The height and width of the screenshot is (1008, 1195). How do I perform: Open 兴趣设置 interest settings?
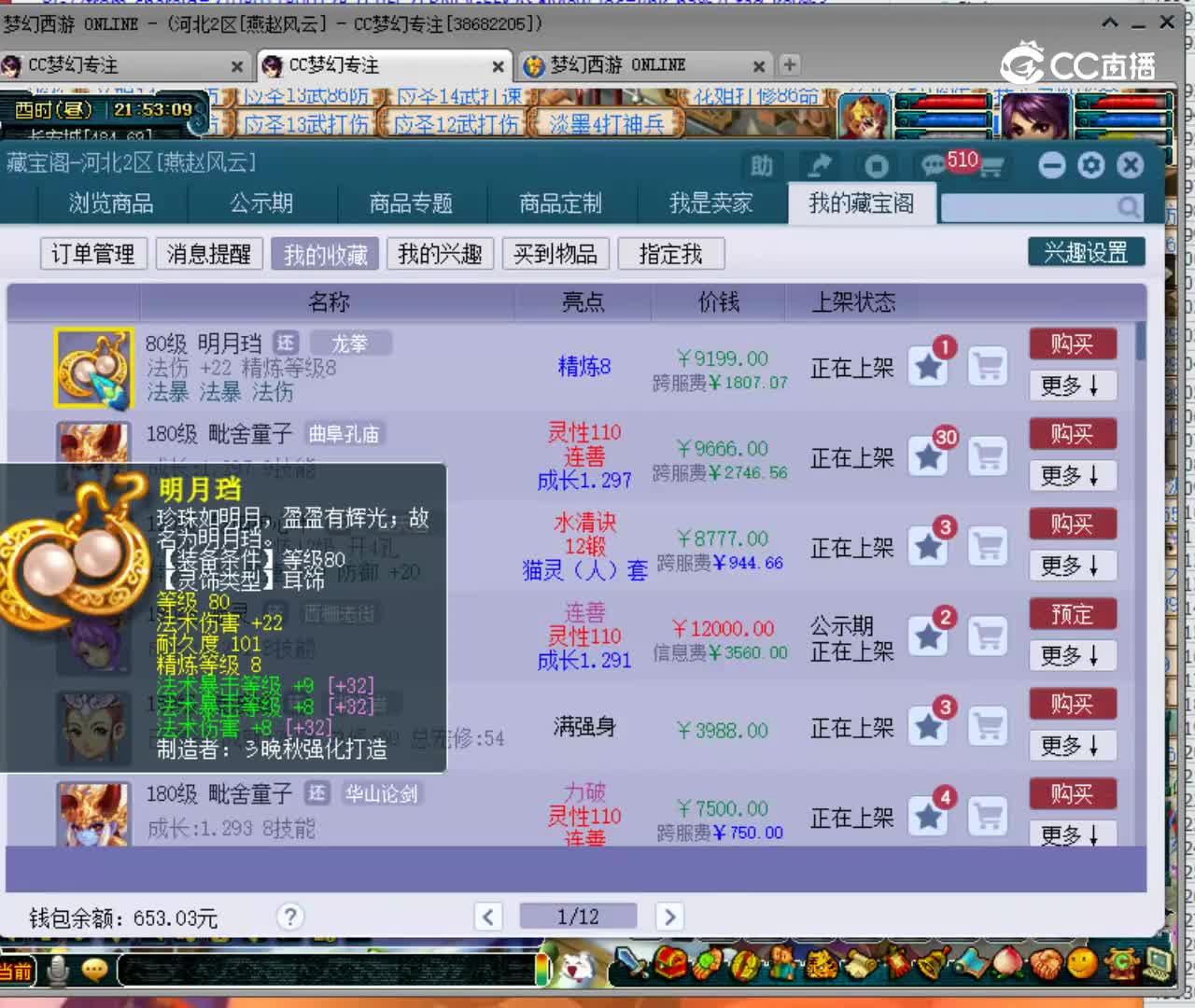point(1086,252)
